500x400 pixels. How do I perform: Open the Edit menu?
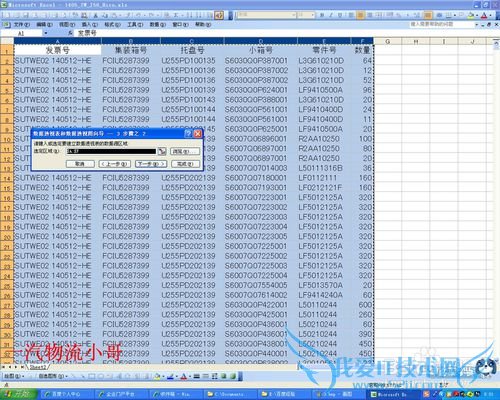44,24
